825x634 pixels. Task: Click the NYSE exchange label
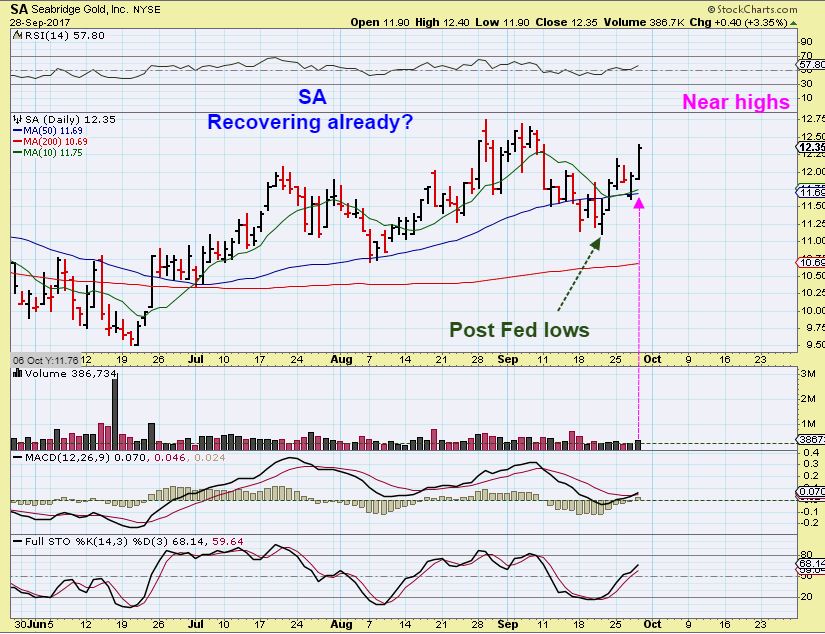point(147,9)
